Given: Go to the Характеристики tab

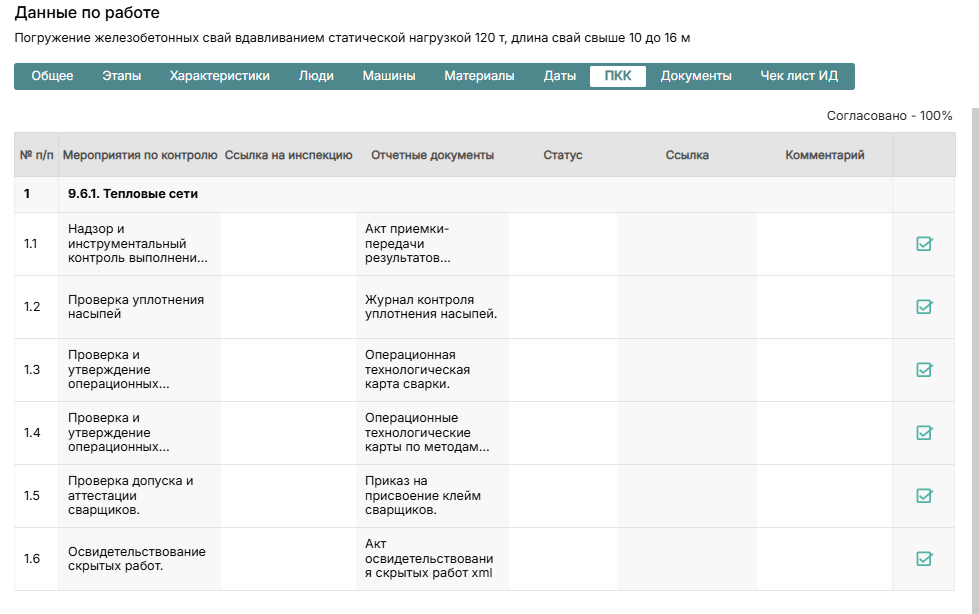Looking at the screenshot, I should [x=219, y=76].
